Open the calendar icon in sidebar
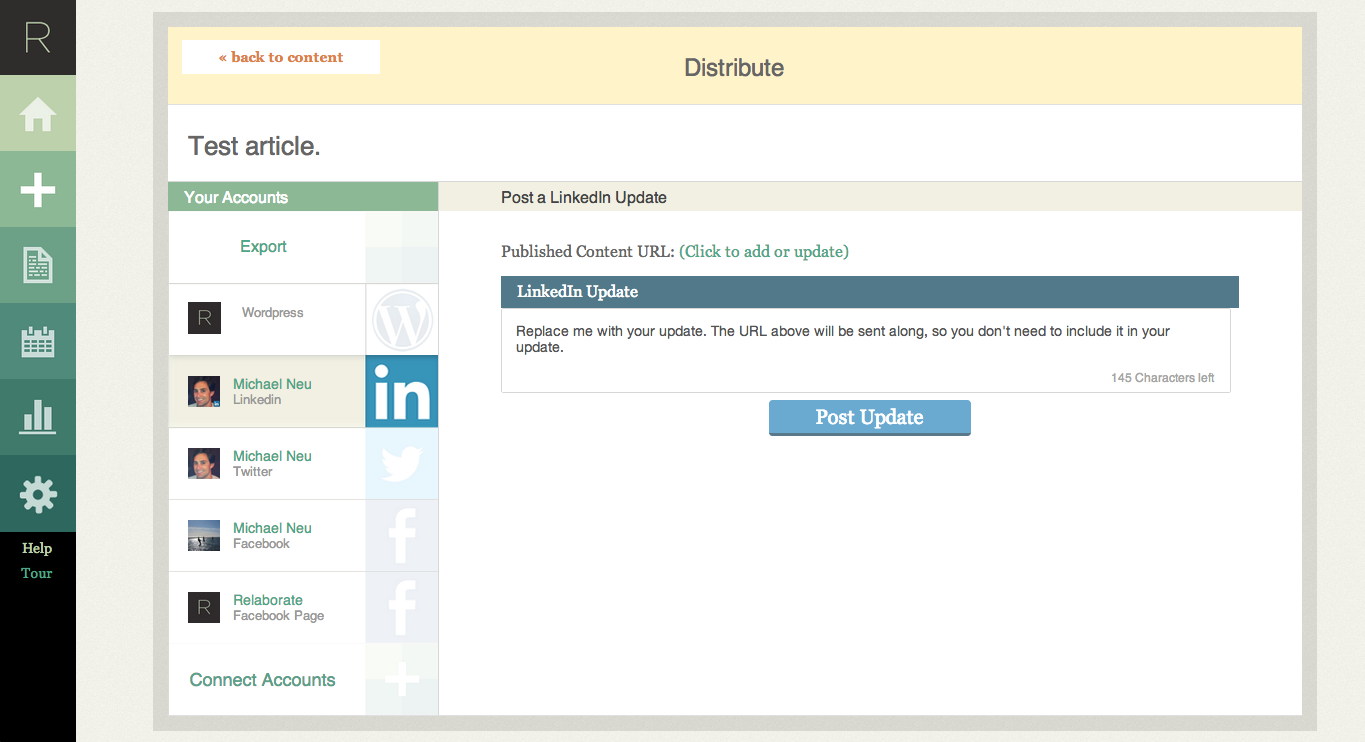Viewport: 1365px width, 742px height. (x=38, y=342)
